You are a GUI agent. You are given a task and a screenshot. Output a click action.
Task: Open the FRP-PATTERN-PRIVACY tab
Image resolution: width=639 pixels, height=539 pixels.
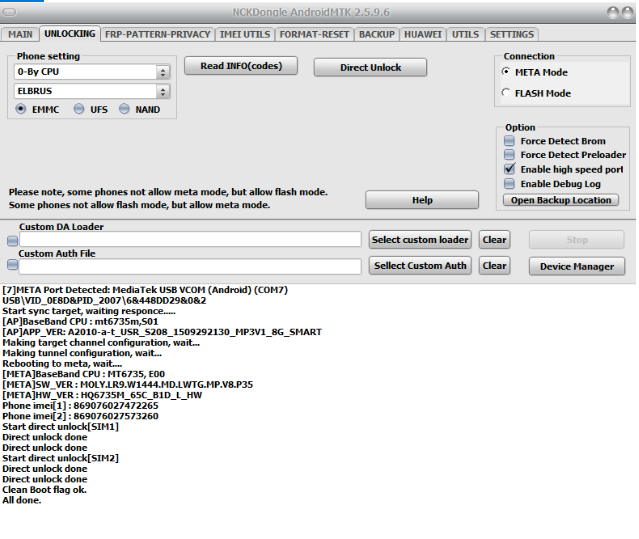[158, 34]
